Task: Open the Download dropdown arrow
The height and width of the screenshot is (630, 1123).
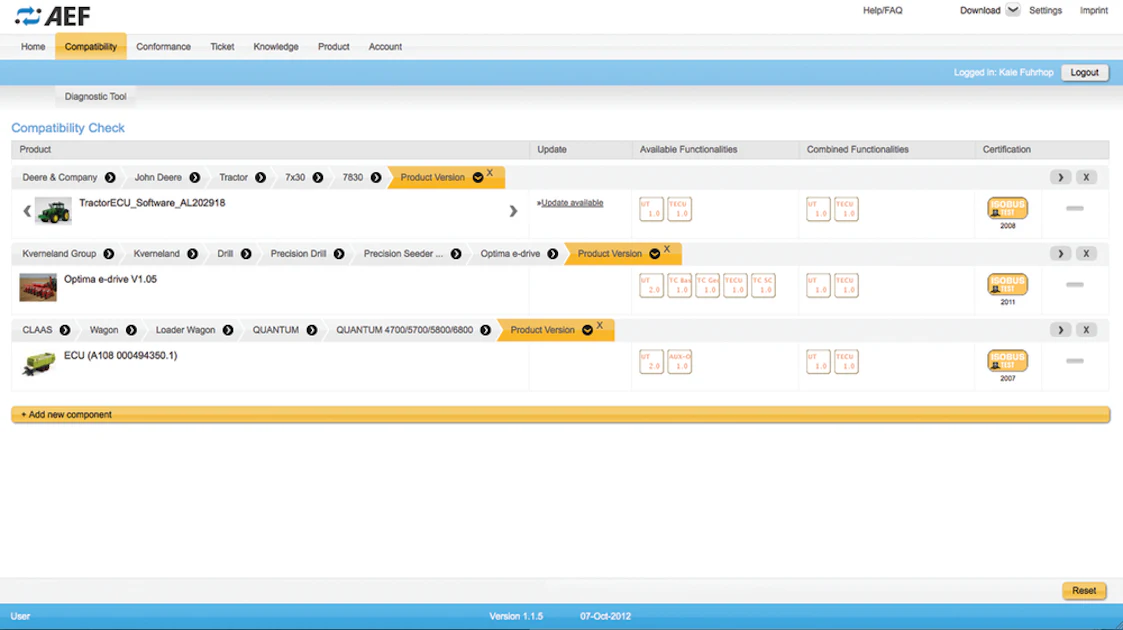Action: (1012, 10)
